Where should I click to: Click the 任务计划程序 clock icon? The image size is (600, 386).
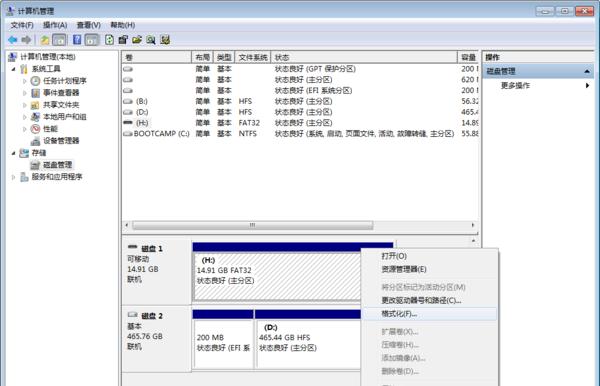(x=35, y=81)
